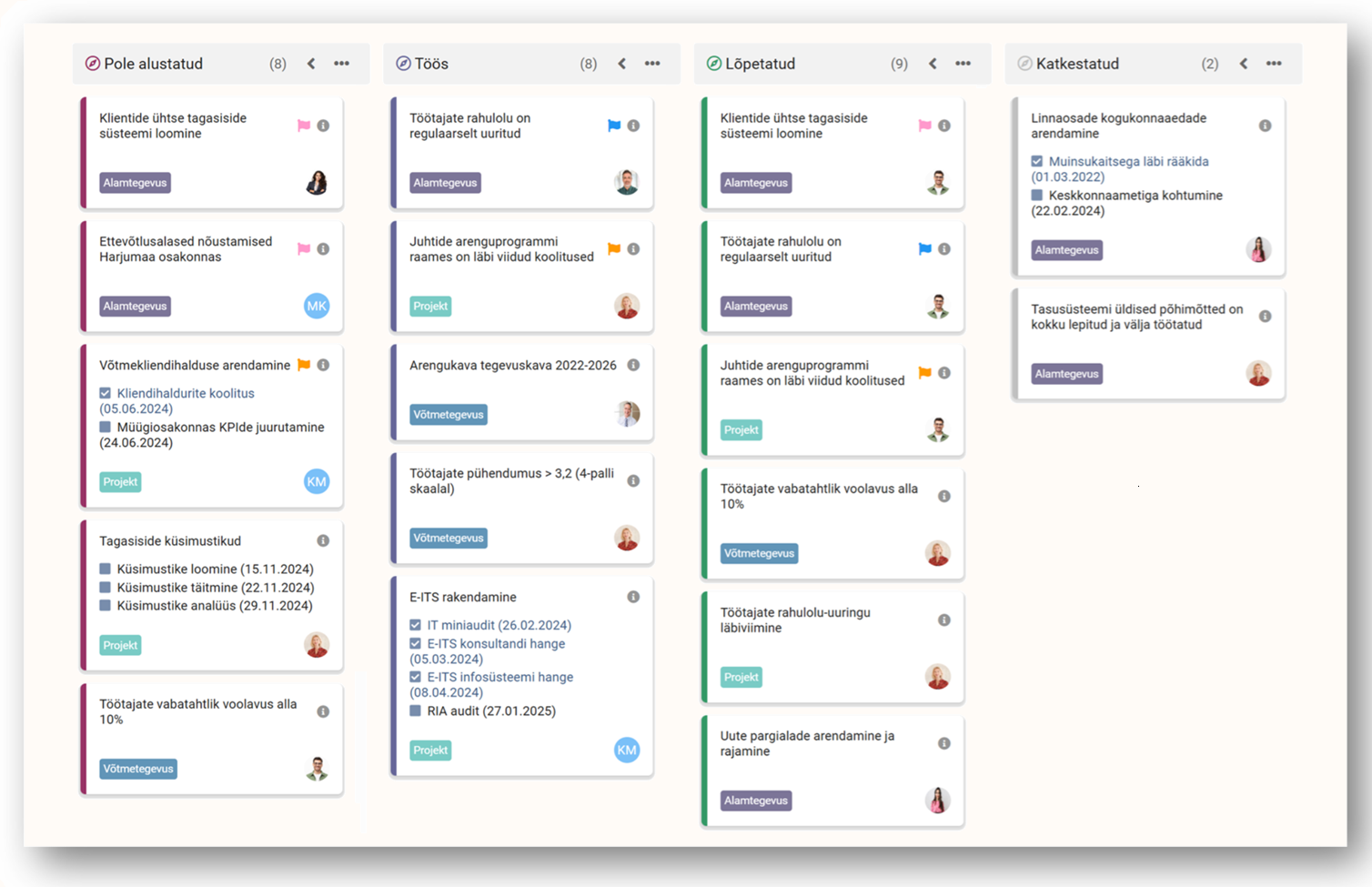Click info icon on Arengukava tegevuskava card
This screenshot has width=1372, height=887.
(633, 365)
